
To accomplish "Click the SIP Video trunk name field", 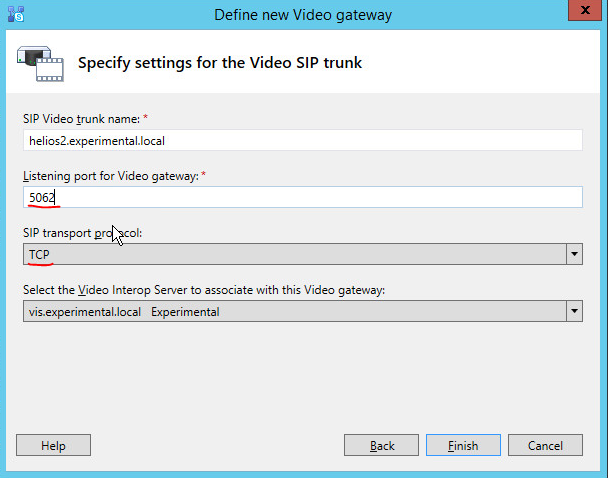I will (302, 141).
